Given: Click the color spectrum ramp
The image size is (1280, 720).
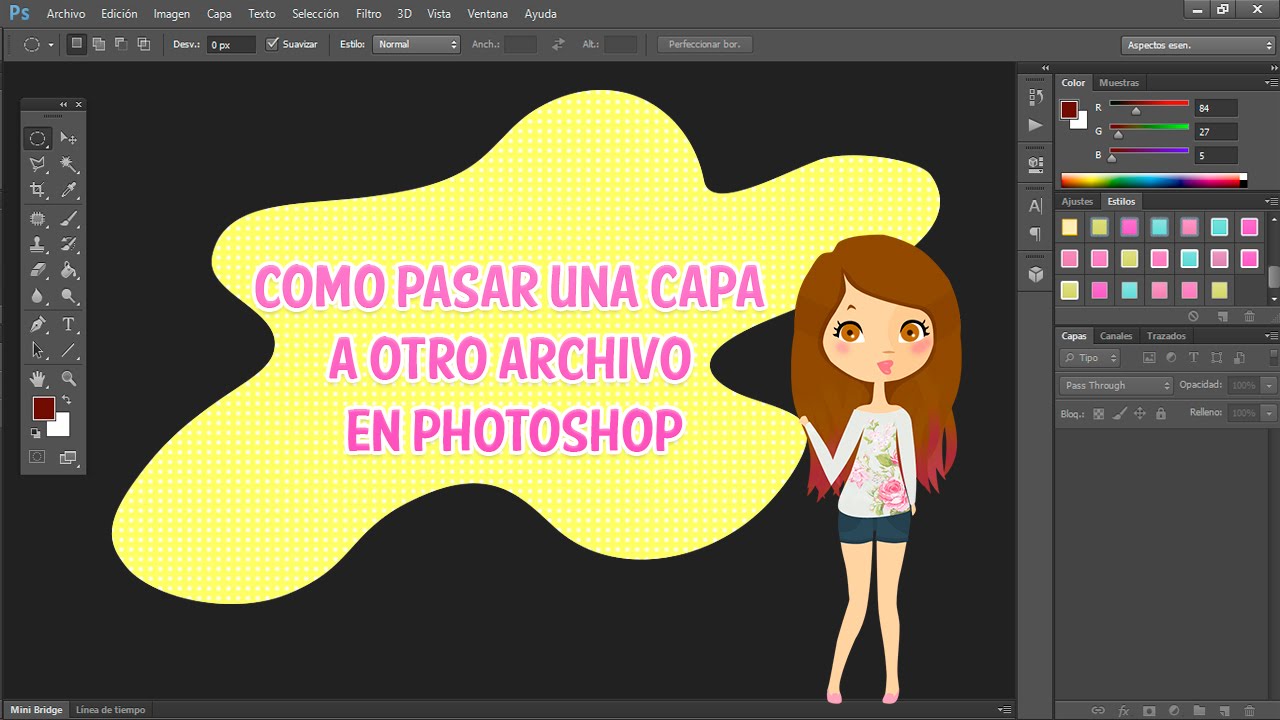Looking at the screenshot, I should (x=1154, y=180).
